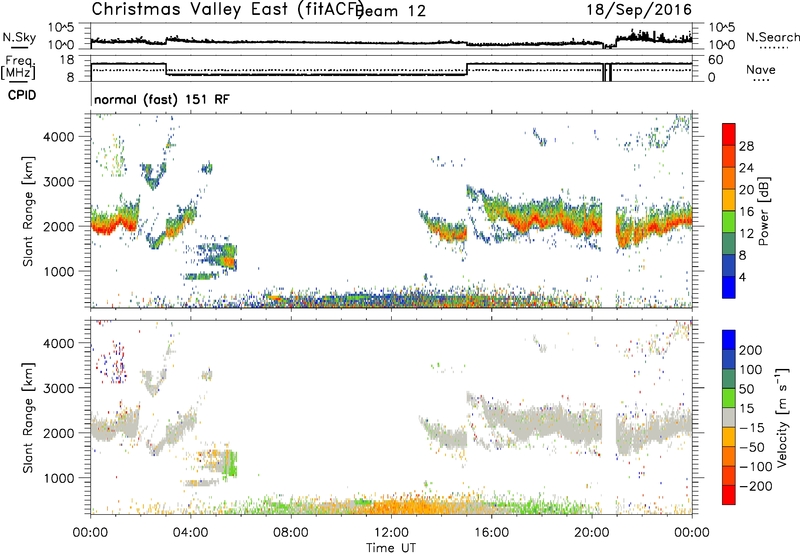Click the "12" power colorbar value
Image resolution: width=800 pixels, height=554 pixels.
coord(746,234)
